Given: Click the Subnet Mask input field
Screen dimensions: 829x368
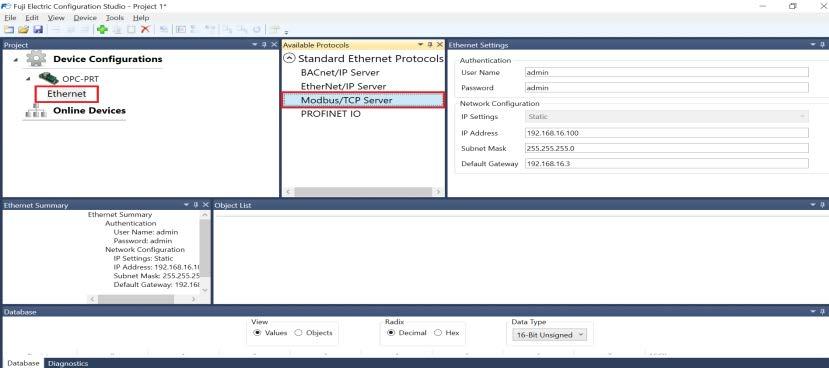Looking at the screenshot, I should [x=667, y=148].
